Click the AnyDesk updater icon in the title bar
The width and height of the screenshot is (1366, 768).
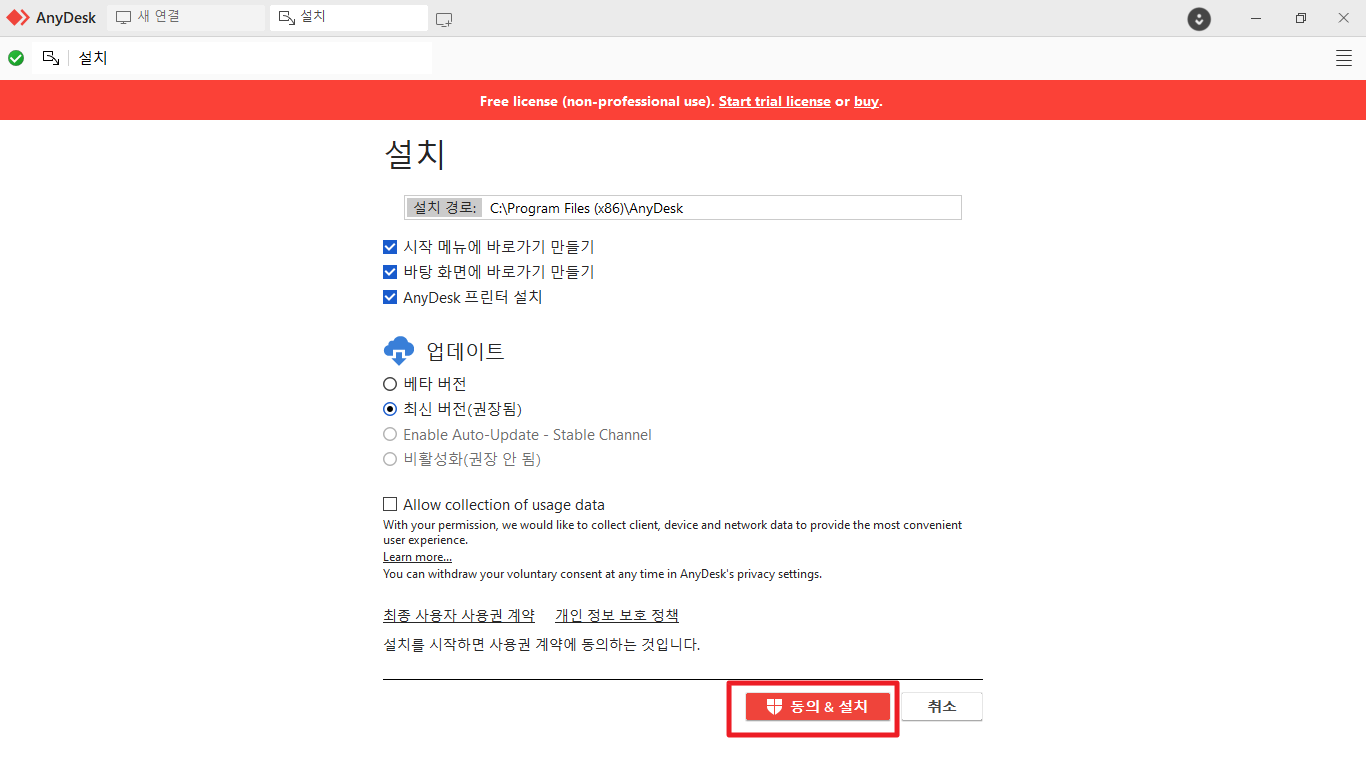coord(1198,18)
